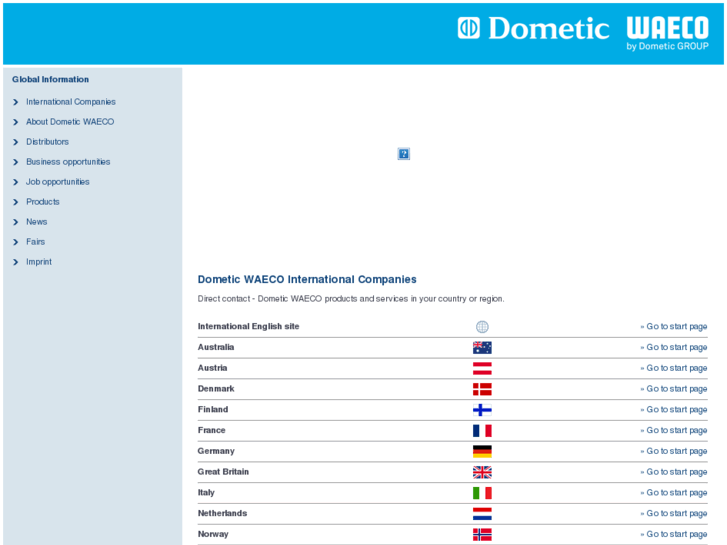This screenshot has height=545, width=727.
Task: Go to start page for International English site
Action: (x=674, y=327)
